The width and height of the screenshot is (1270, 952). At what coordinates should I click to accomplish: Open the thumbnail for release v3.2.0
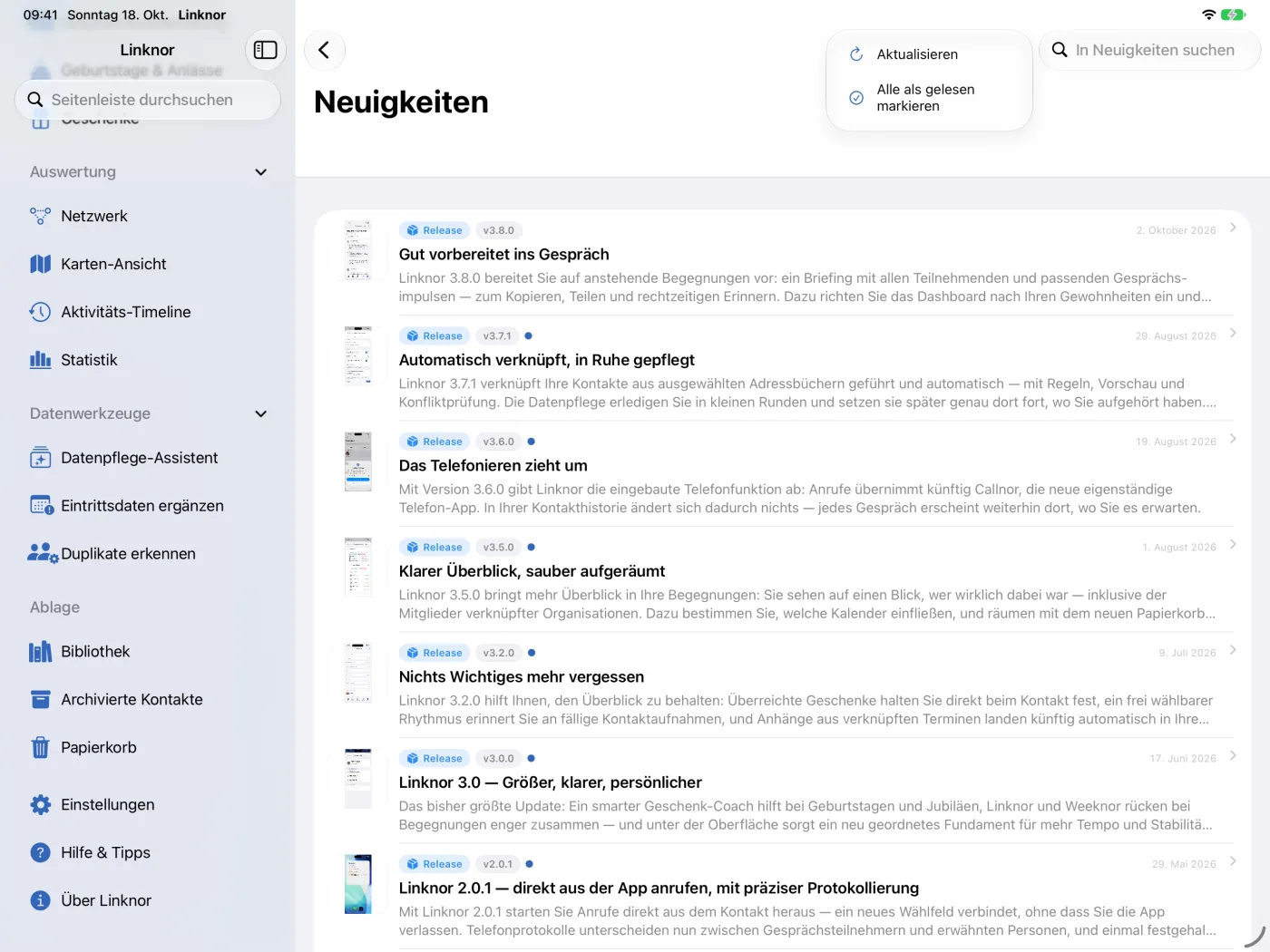coord(358,673)
